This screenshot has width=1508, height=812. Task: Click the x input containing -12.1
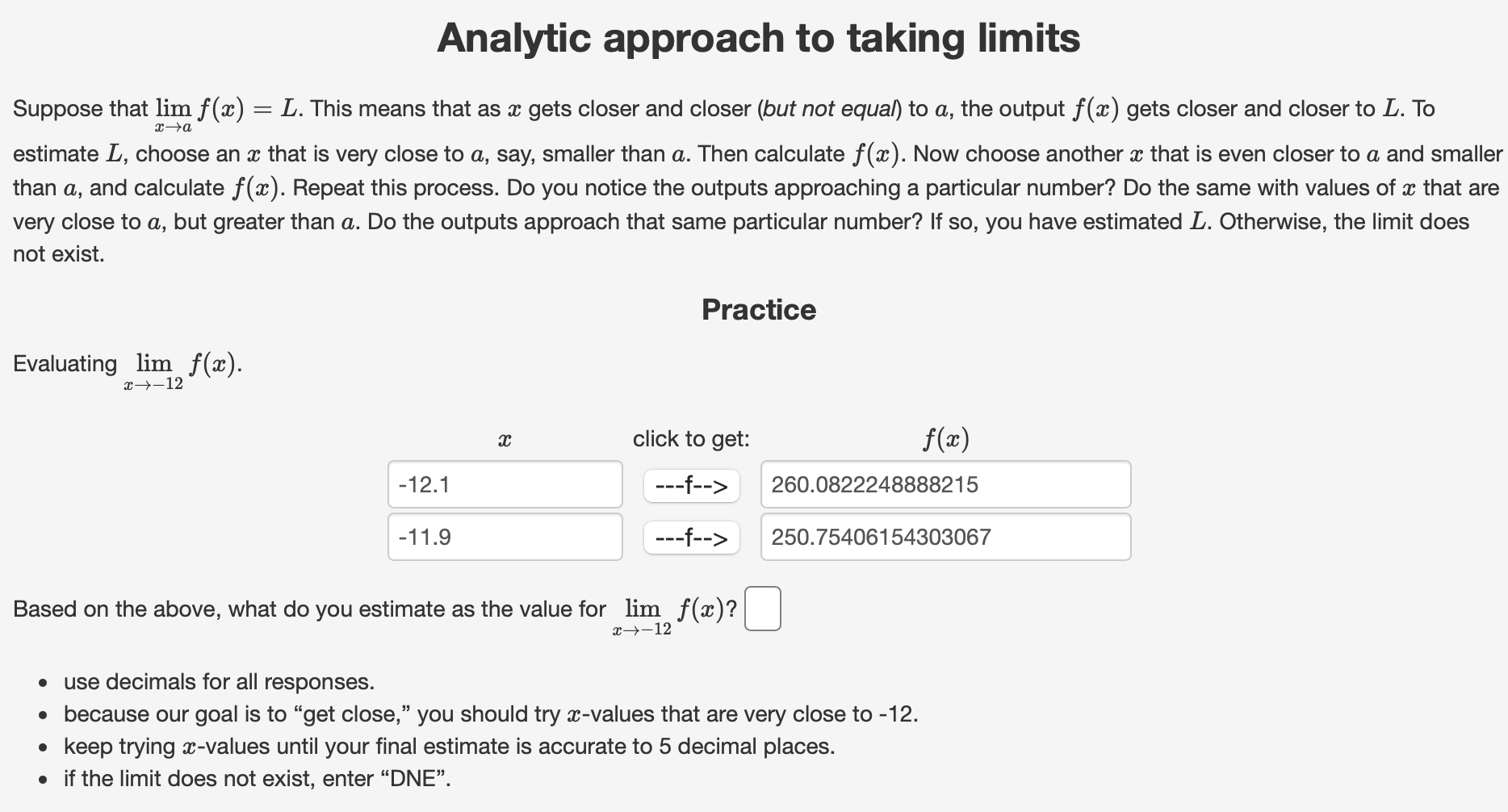504,484
